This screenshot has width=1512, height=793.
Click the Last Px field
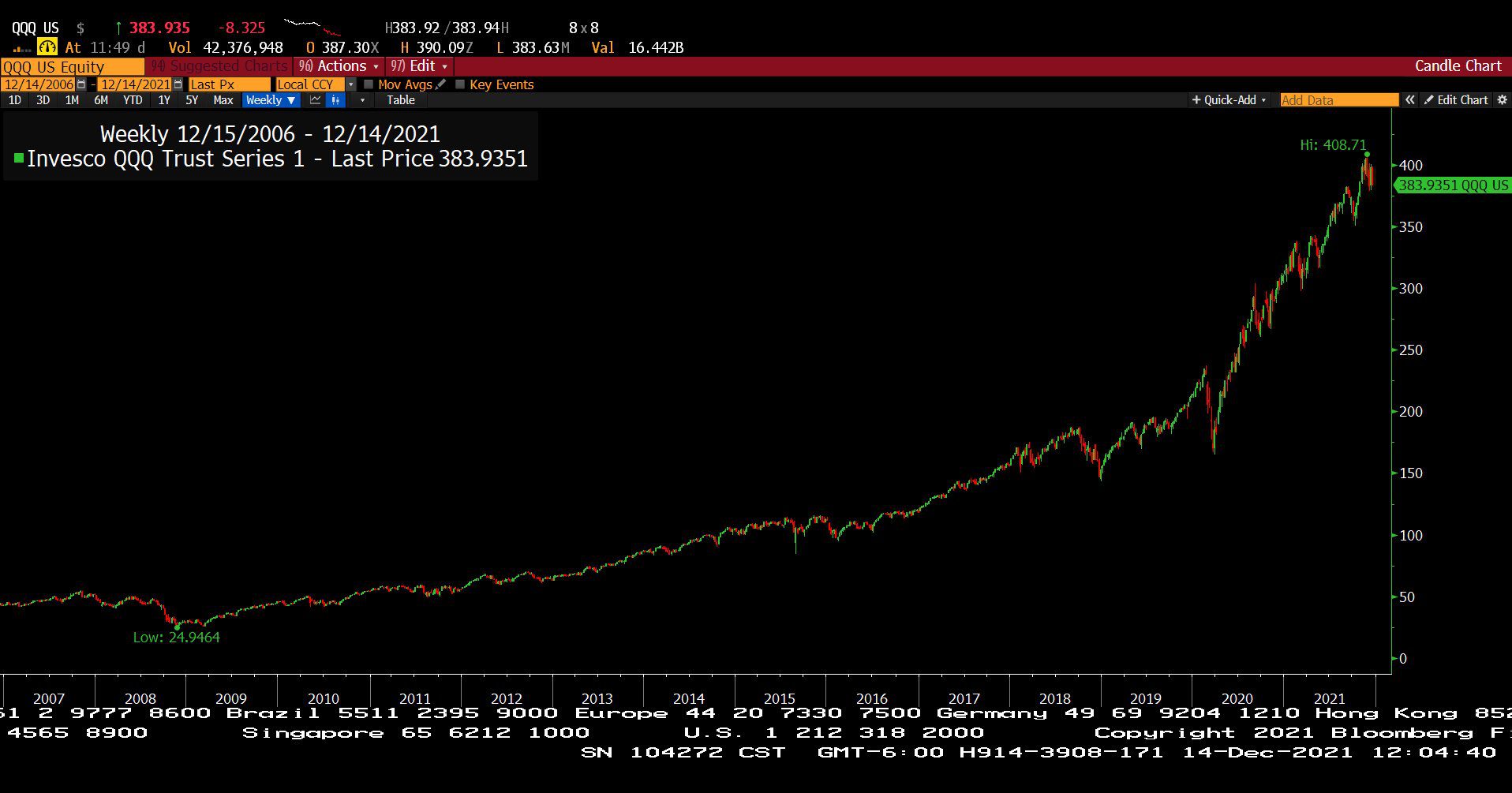click(229, 84)
